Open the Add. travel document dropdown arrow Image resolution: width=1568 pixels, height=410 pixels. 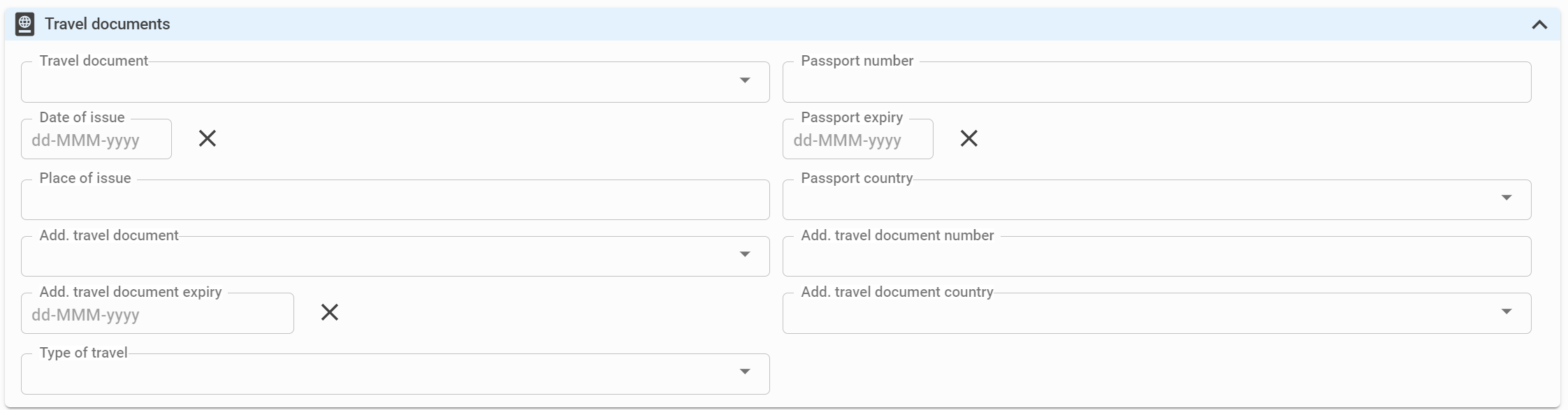point(745,254)
